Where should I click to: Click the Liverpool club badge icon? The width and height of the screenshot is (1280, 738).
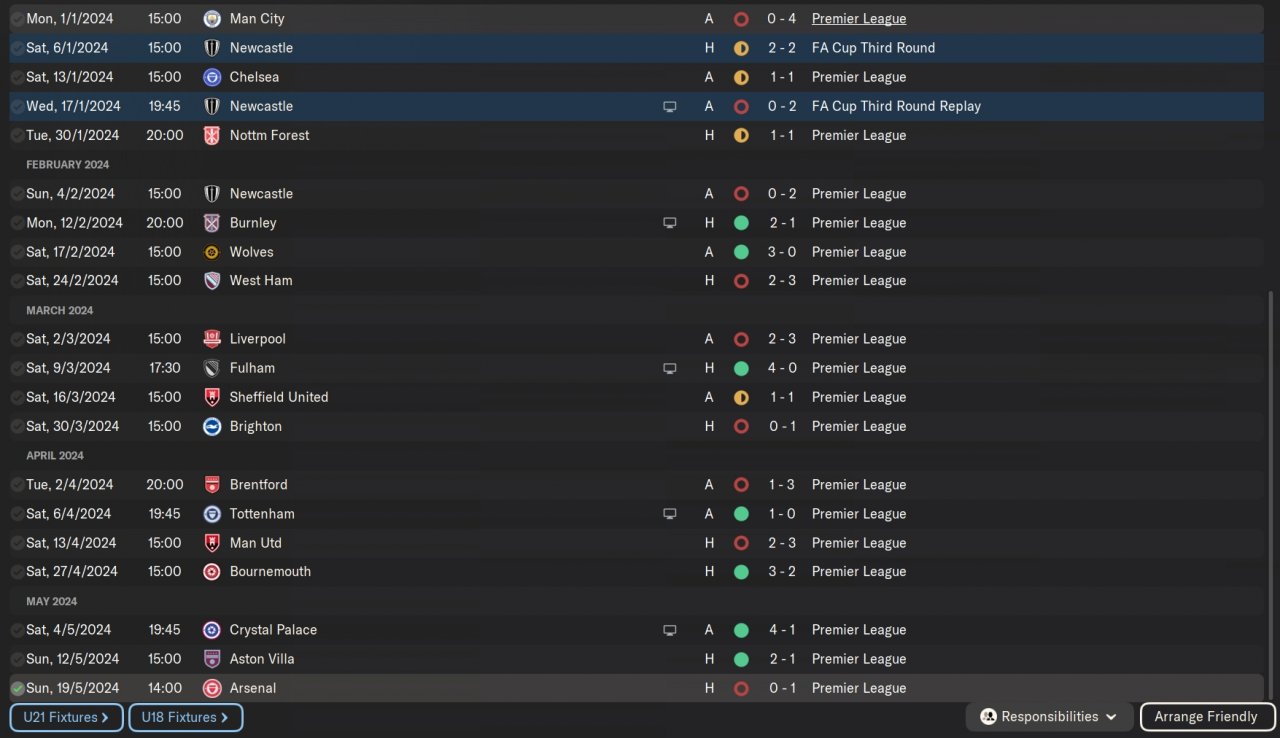coord(212,339)
